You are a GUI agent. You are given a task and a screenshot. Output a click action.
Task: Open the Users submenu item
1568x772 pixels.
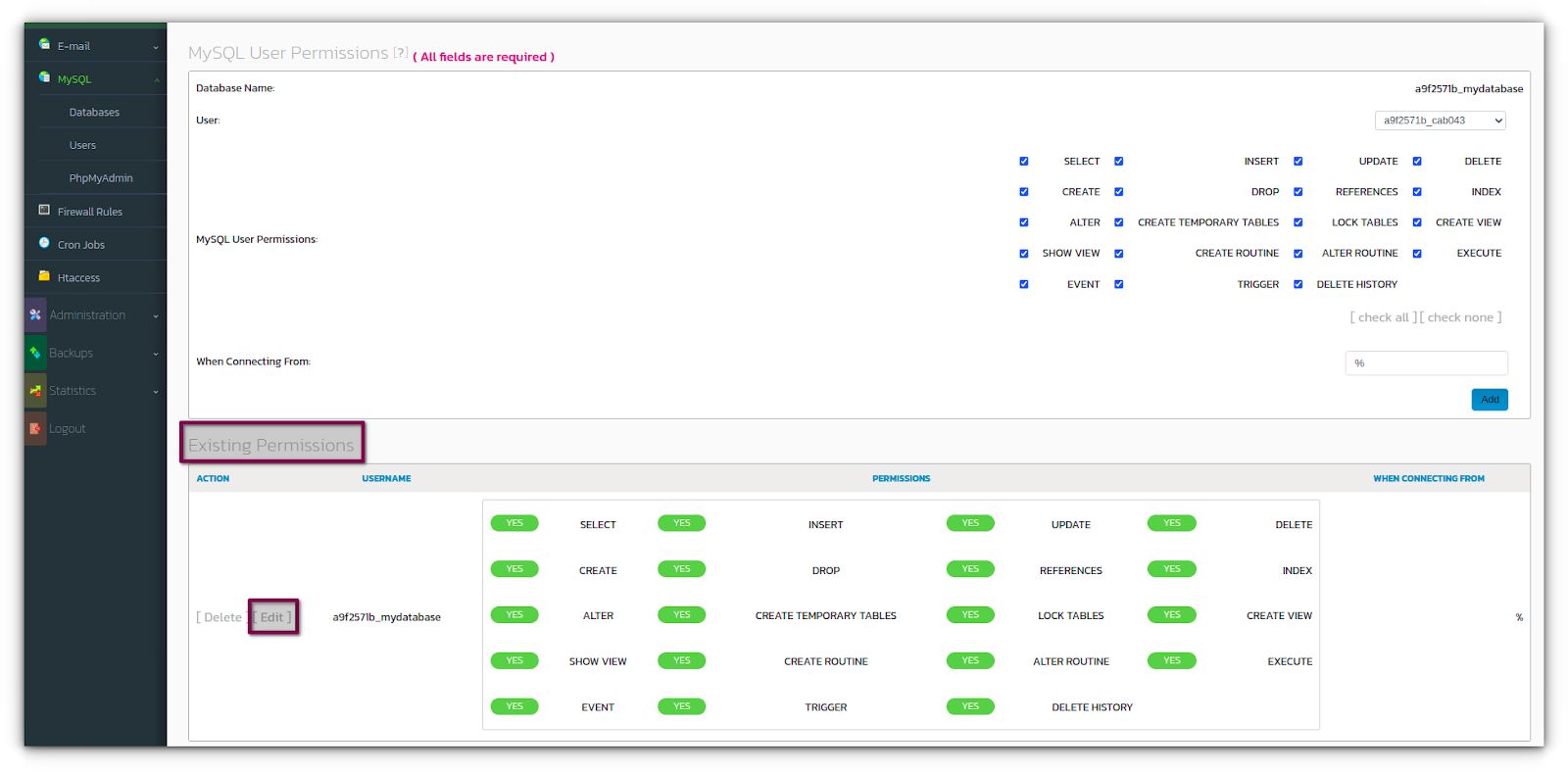[x=82, y=145]
